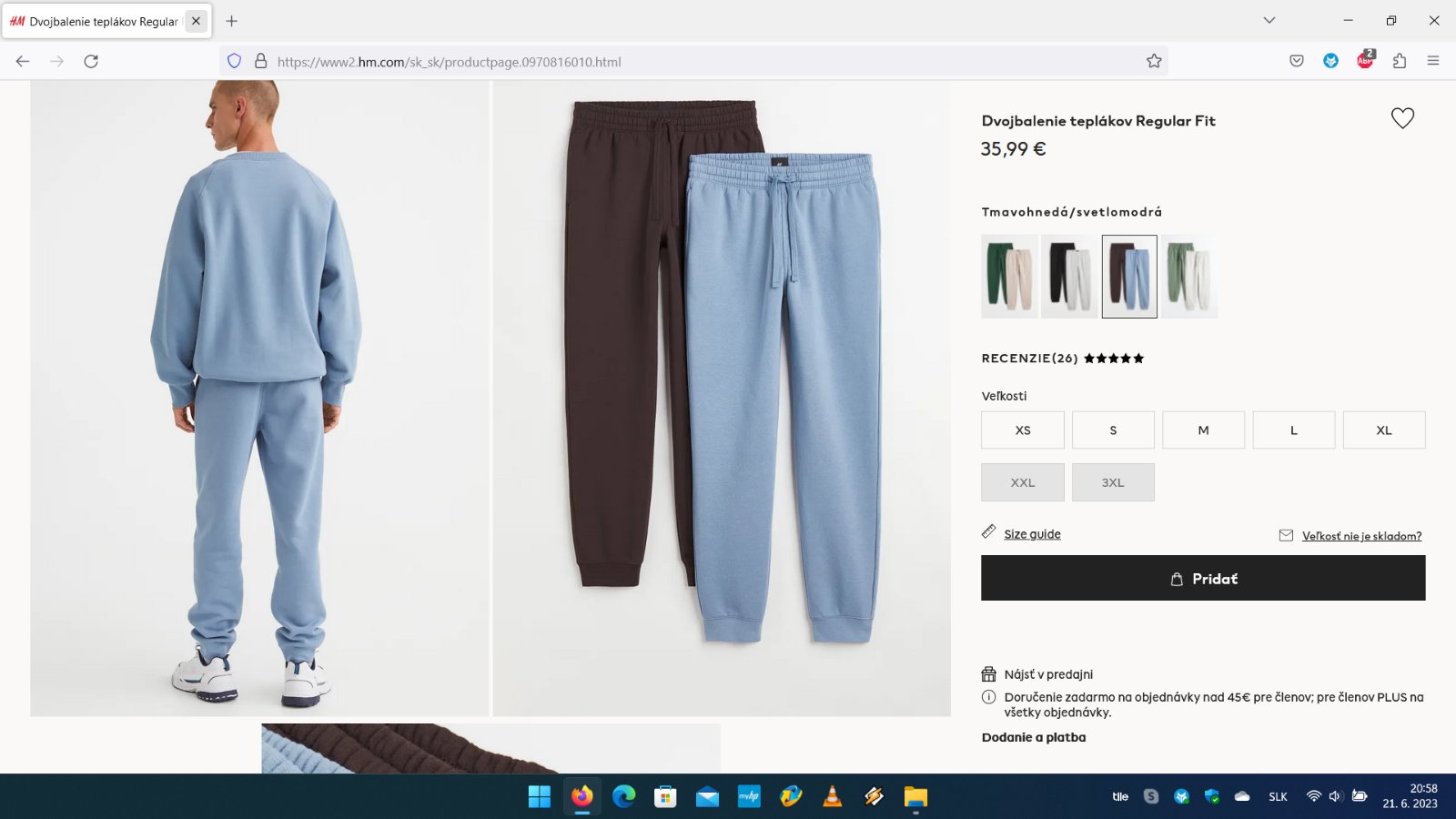Choose size XL
Image resolution: width=1456 pixels, height=819 pixels.
point(1383,430)
